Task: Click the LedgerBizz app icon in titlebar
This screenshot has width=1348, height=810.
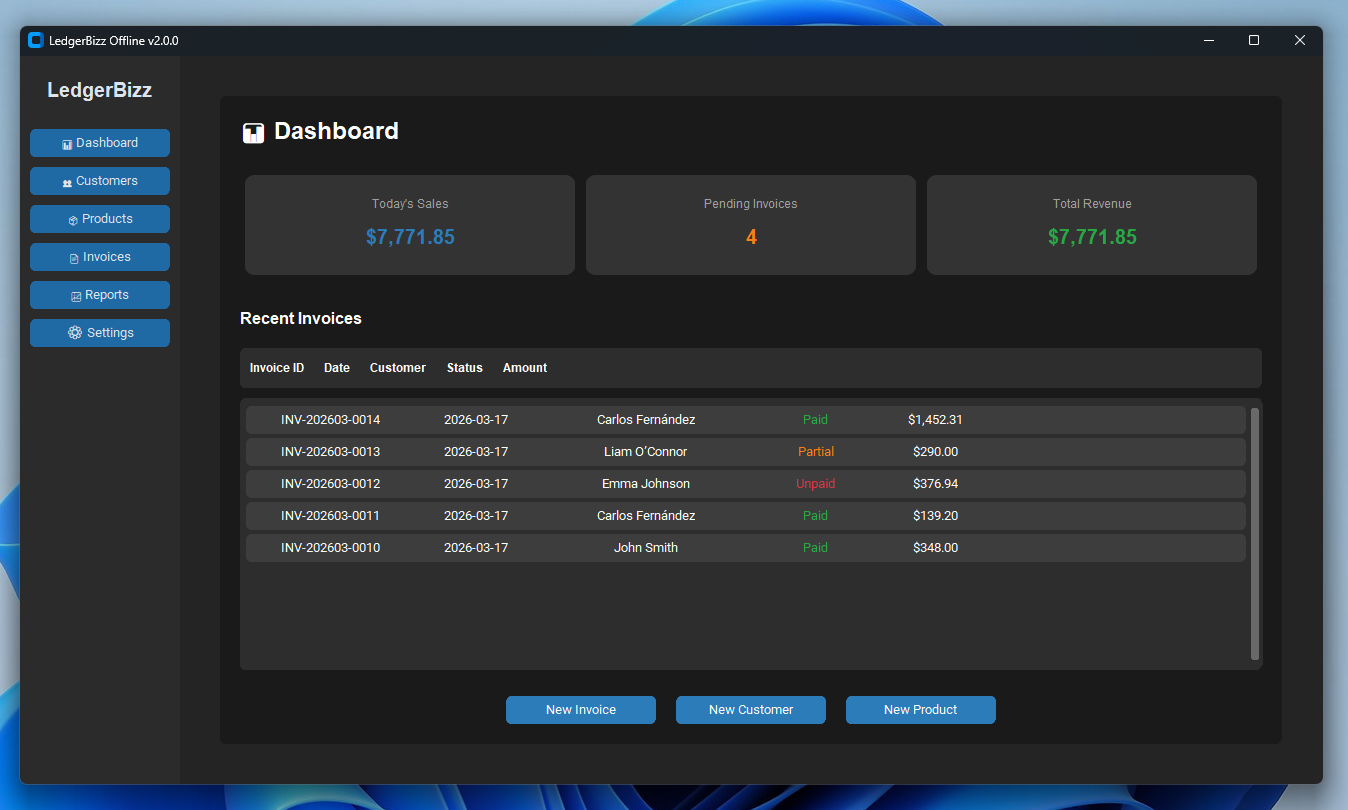Action: click(x=34, y=40)
